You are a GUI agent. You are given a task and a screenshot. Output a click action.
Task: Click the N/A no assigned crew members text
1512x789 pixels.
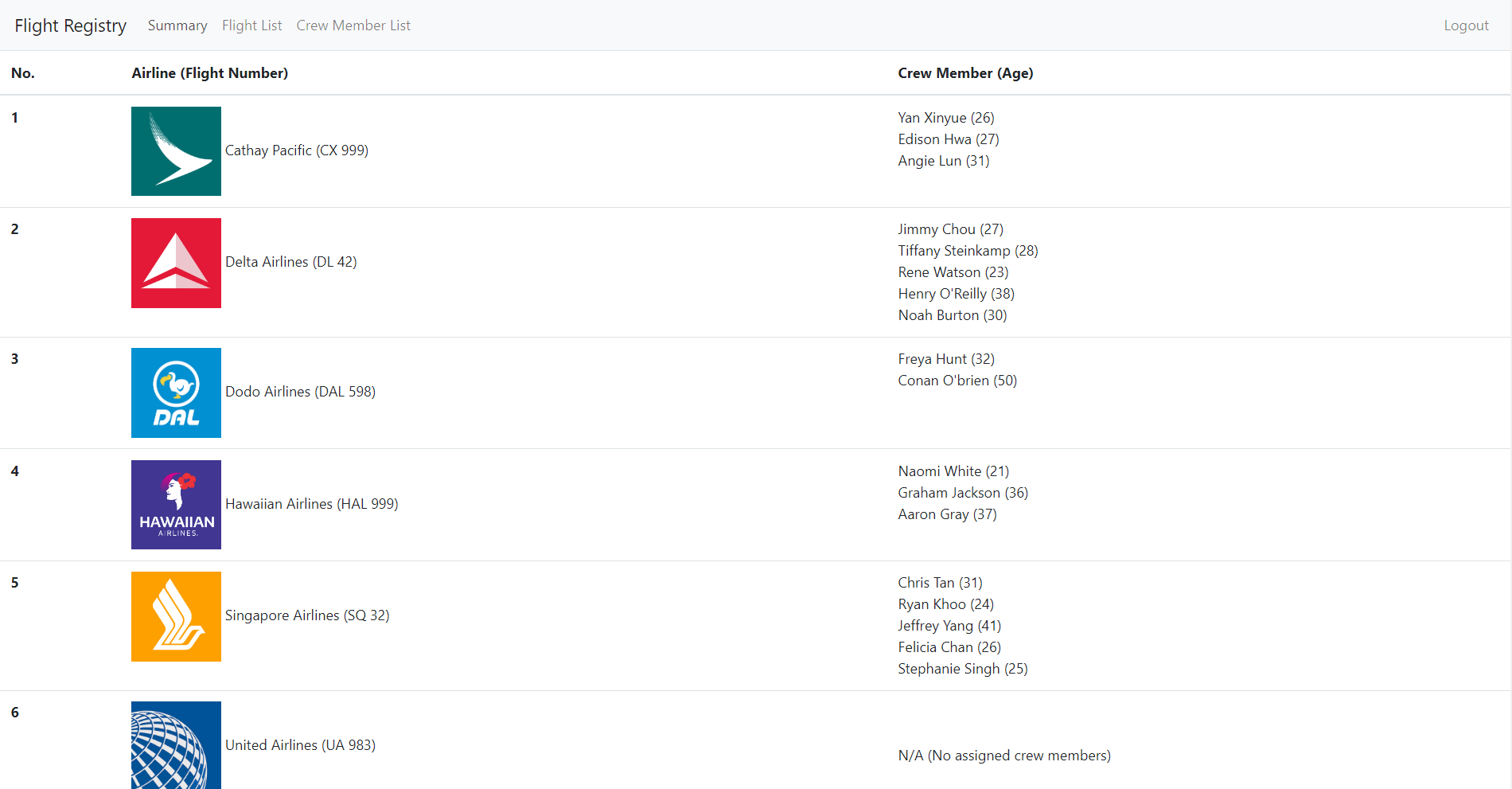click(1004, 755)
